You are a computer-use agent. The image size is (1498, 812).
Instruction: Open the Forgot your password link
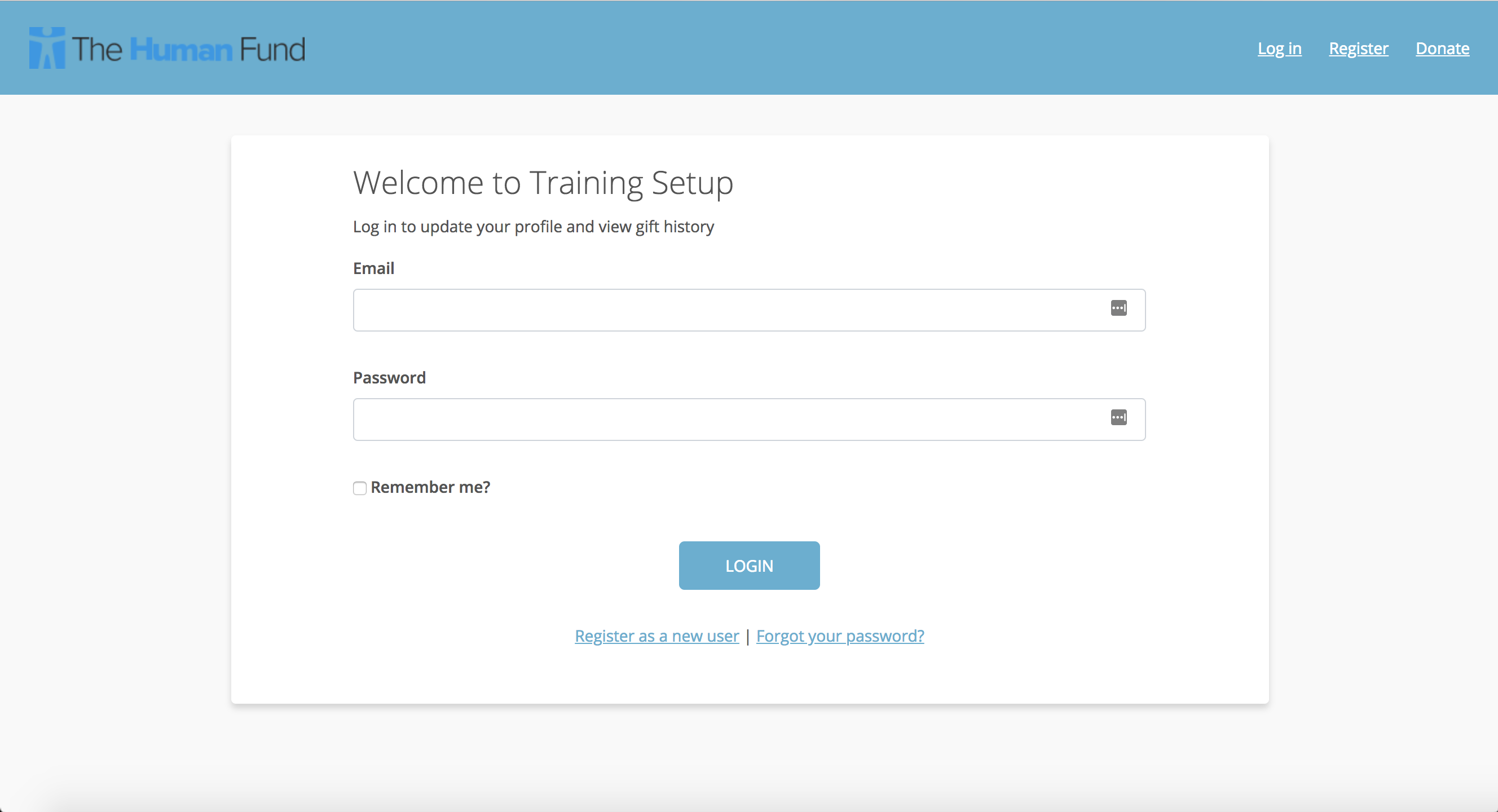tap(840, 636)
